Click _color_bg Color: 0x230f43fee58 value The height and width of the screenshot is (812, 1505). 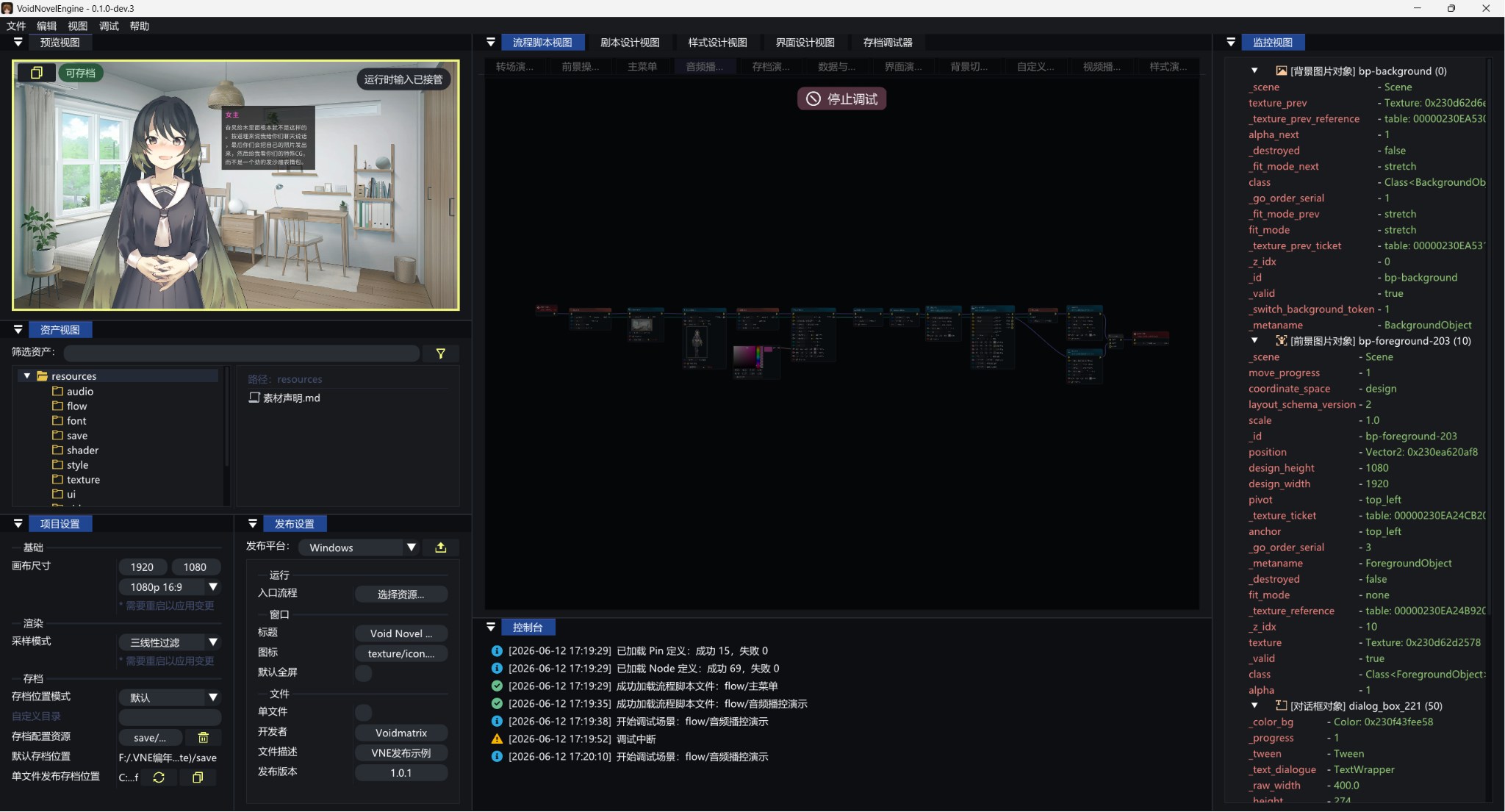1383,722
